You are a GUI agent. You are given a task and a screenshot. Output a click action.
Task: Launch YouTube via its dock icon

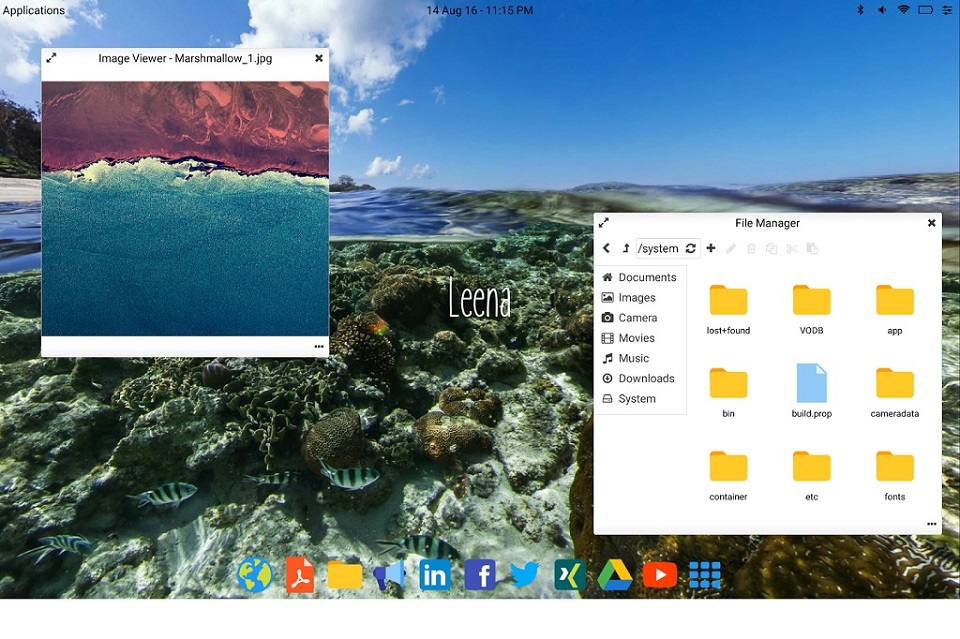point(660,575)
